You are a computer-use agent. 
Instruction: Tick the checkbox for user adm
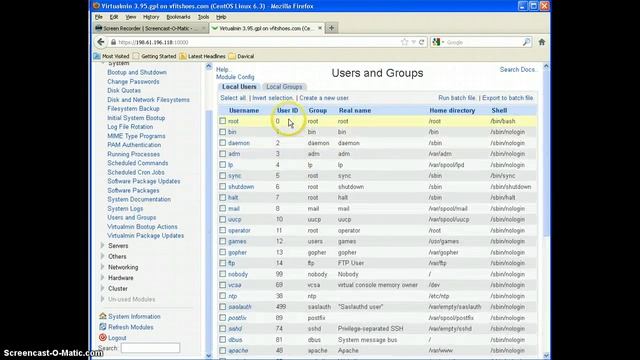tap(222, 154)
